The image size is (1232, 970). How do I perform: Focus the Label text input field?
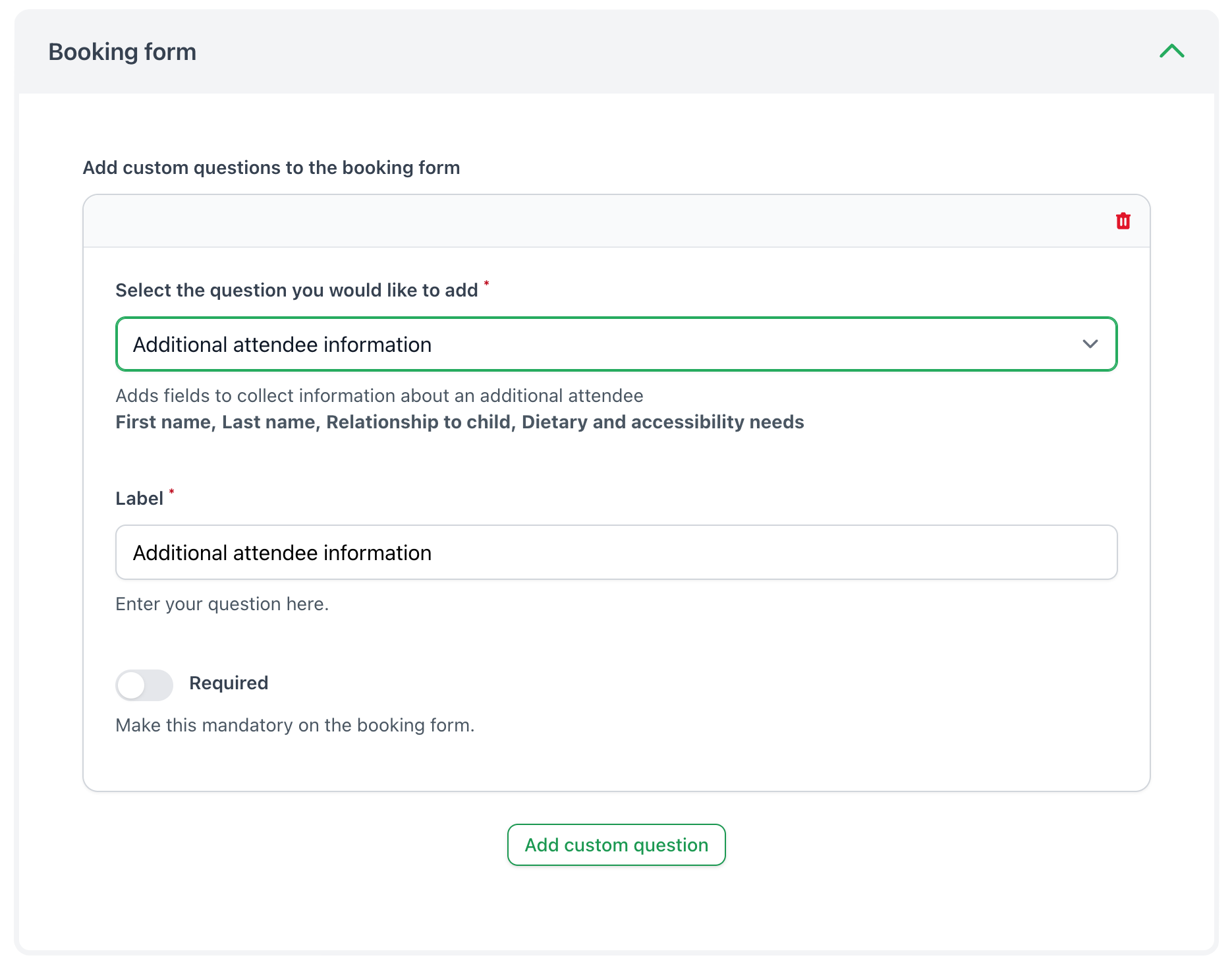click(615, 552)
